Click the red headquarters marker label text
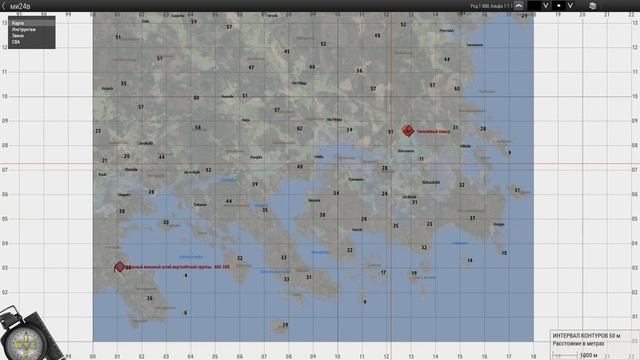This screenshot has width=640, height=360. click(x=178, y=267)
